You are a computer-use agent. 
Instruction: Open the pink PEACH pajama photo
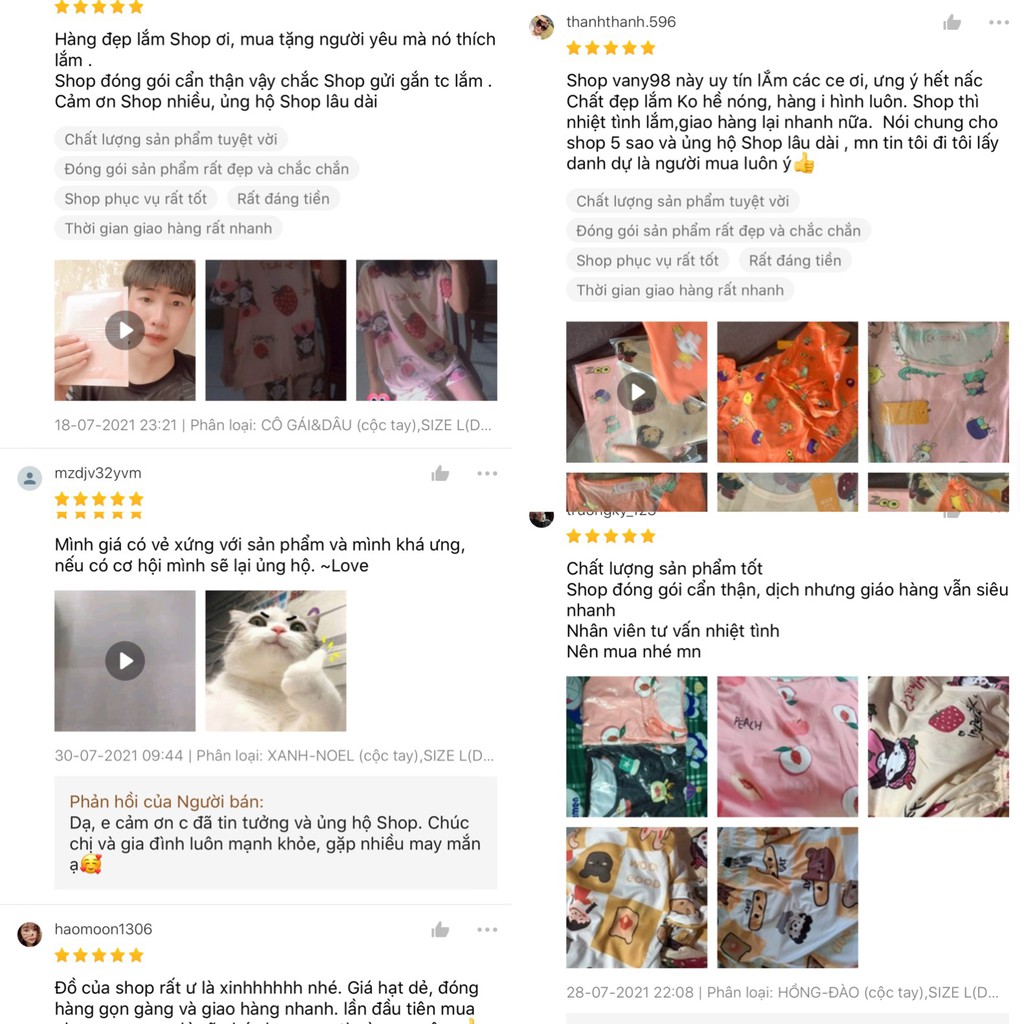(788, 746)
